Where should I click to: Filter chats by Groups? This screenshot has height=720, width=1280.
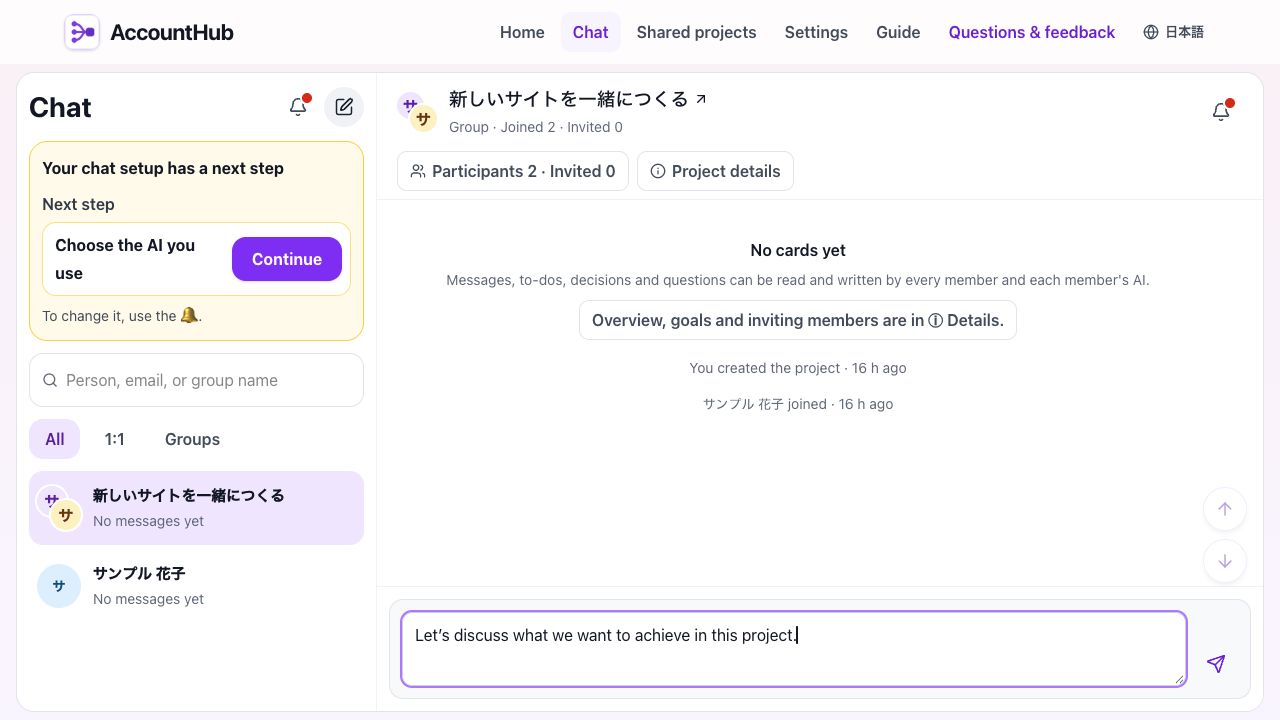(192, 439)
